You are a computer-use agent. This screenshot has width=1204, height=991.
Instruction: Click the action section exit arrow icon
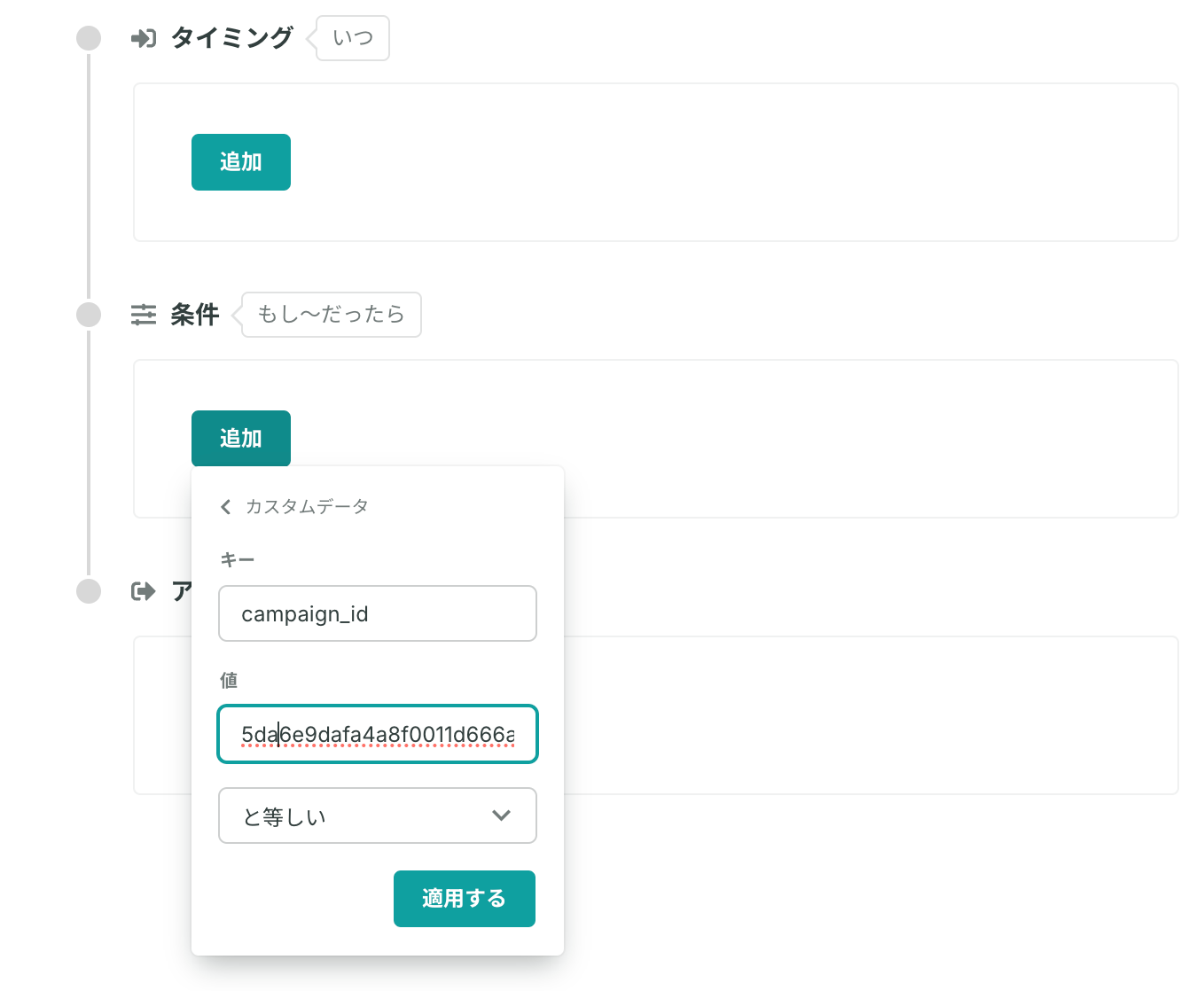point(143,591)
